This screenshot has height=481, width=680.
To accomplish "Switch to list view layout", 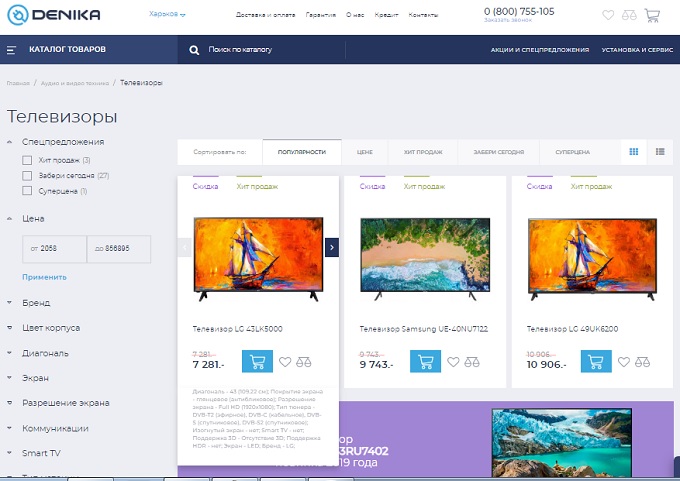I will pos(660,151).
